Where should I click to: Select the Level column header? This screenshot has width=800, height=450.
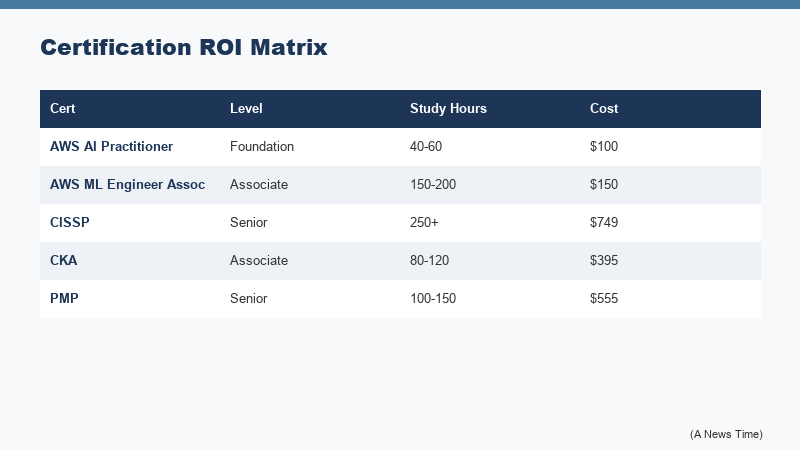coord(246,109)
